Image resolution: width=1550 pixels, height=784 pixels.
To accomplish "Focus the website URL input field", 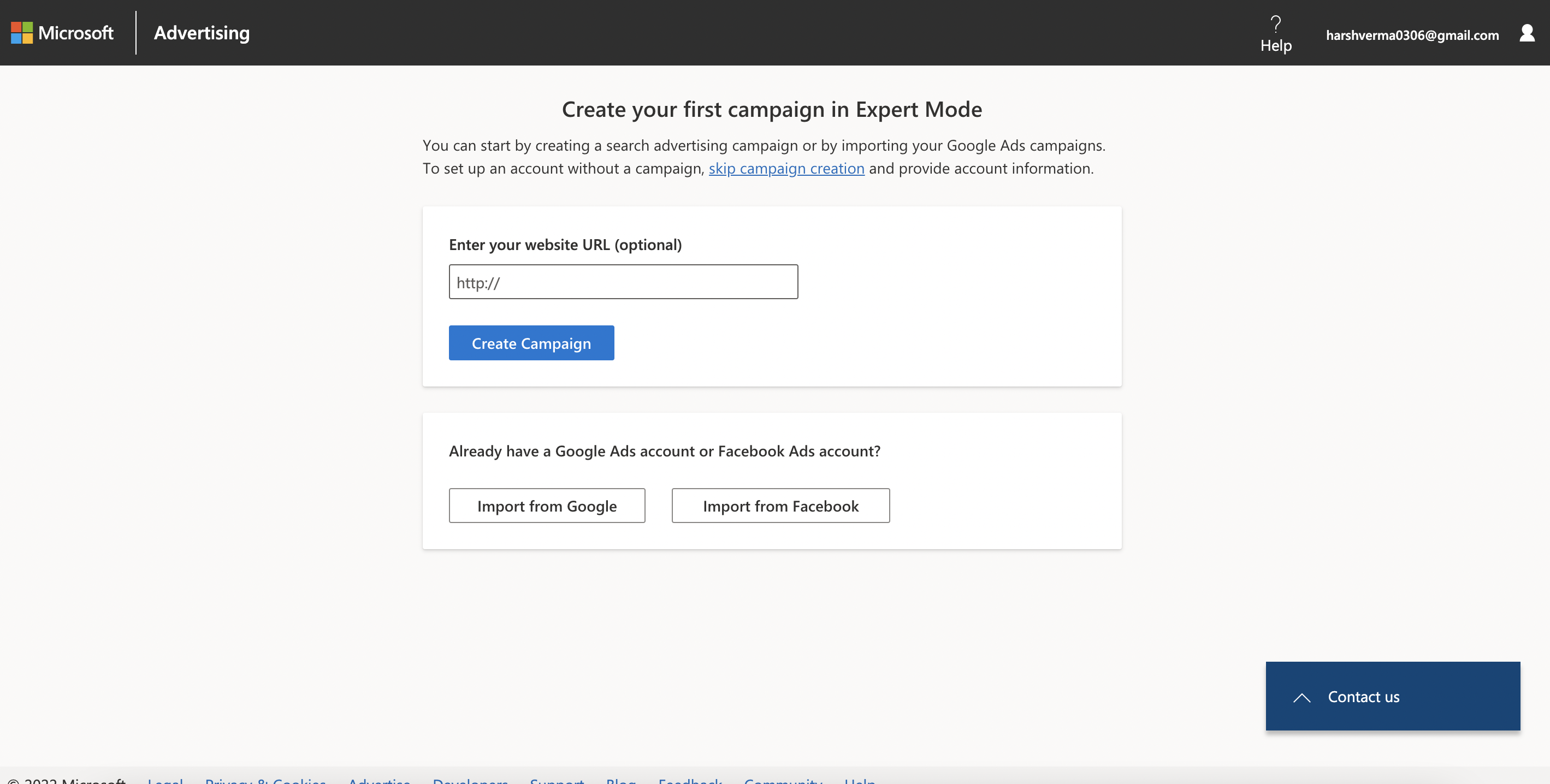I will [623, 282].
